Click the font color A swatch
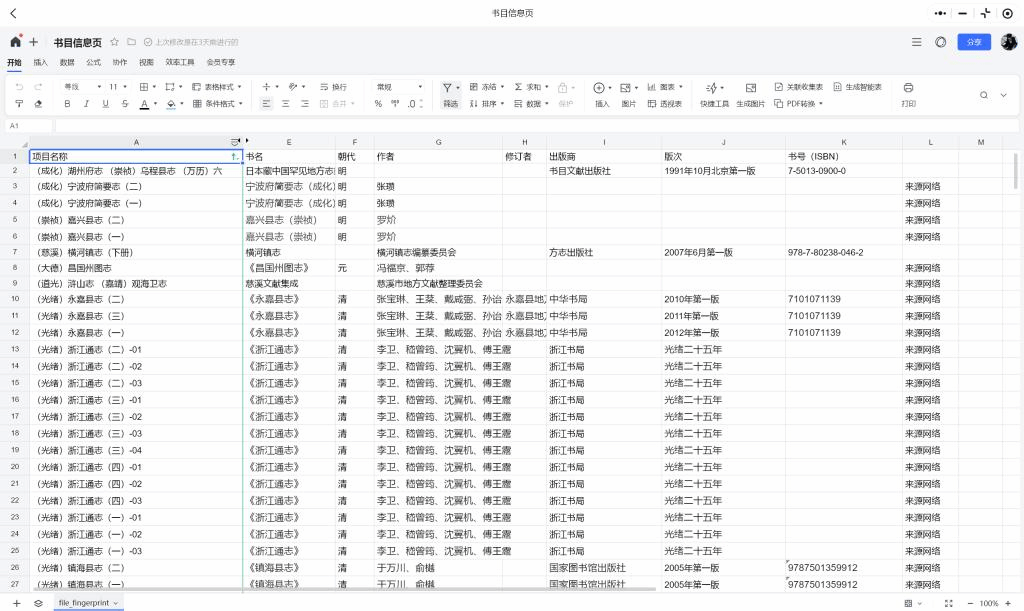 [143, 103]
